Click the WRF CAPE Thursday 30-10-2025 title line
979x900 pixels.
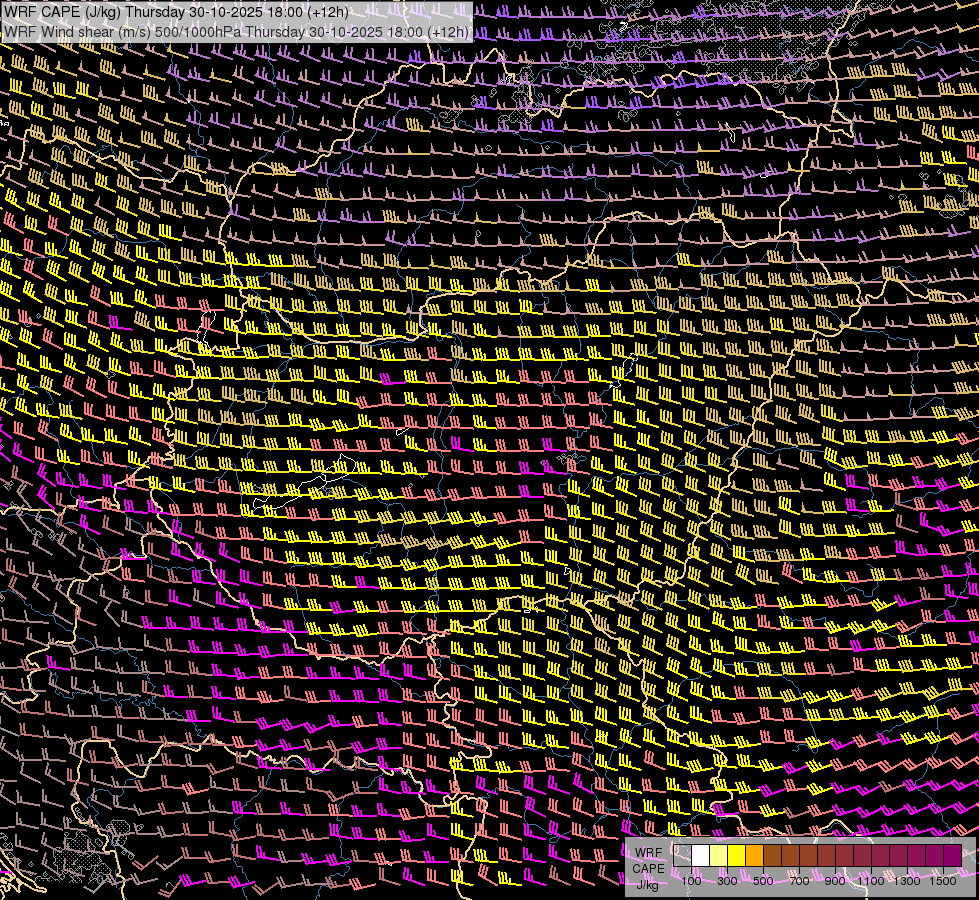pos(176,12)
